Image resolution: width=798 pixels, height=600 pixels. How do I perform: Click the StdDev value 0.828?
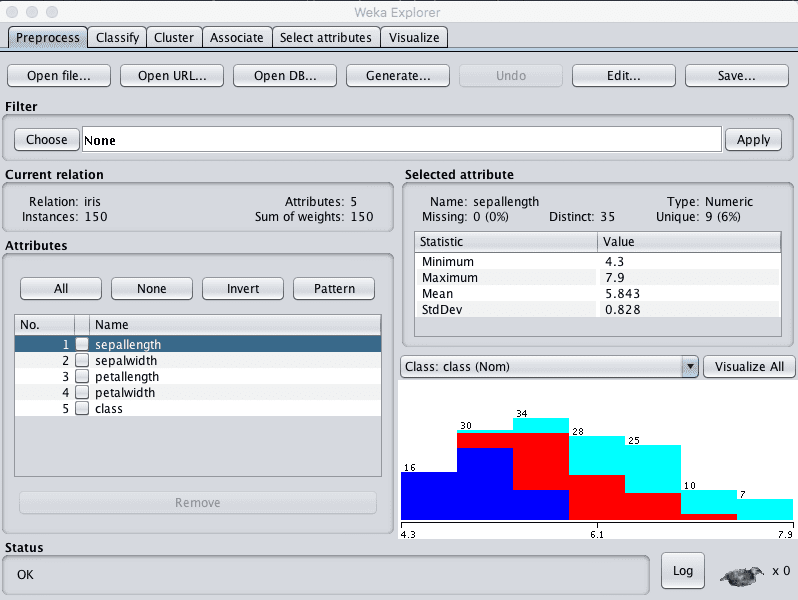pyautogui.click(x=622, y=309)
